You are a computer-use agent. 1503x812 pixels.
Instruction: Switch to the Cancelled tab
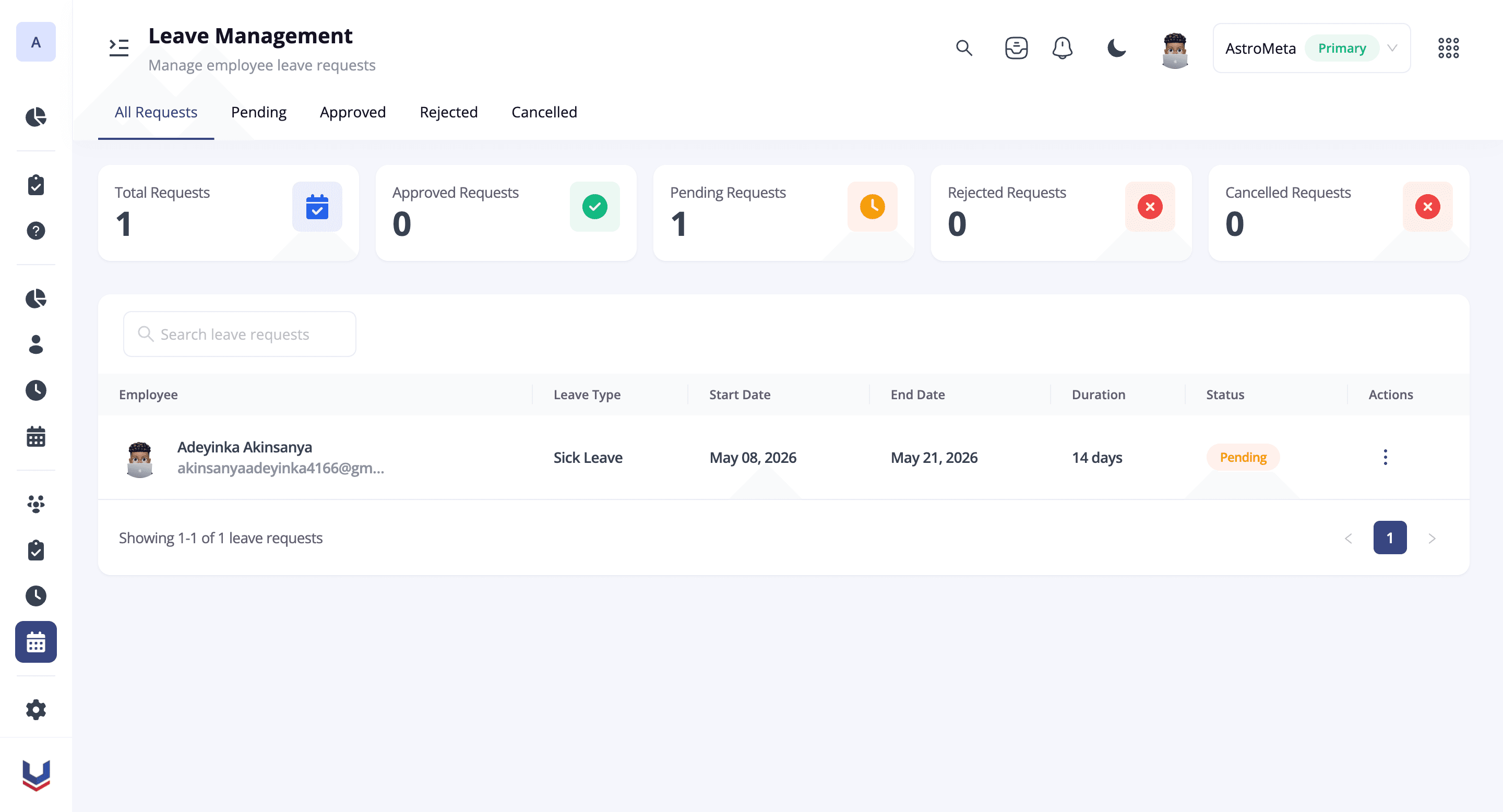click(x=544, y=112)
